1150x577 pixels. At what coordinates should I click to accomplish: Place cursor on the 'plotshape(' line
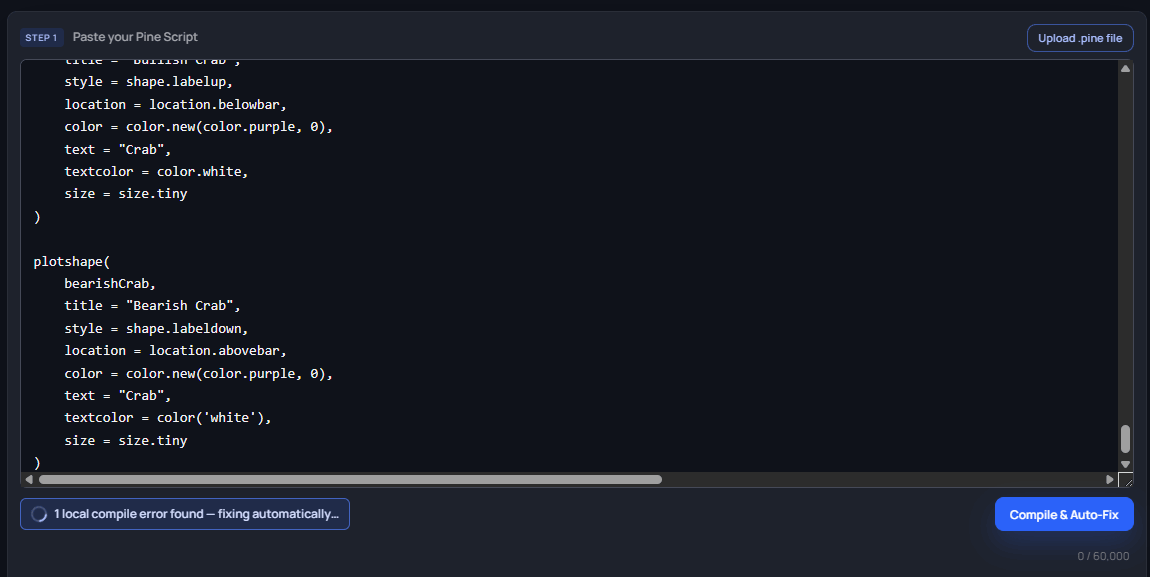click(71, 262)
